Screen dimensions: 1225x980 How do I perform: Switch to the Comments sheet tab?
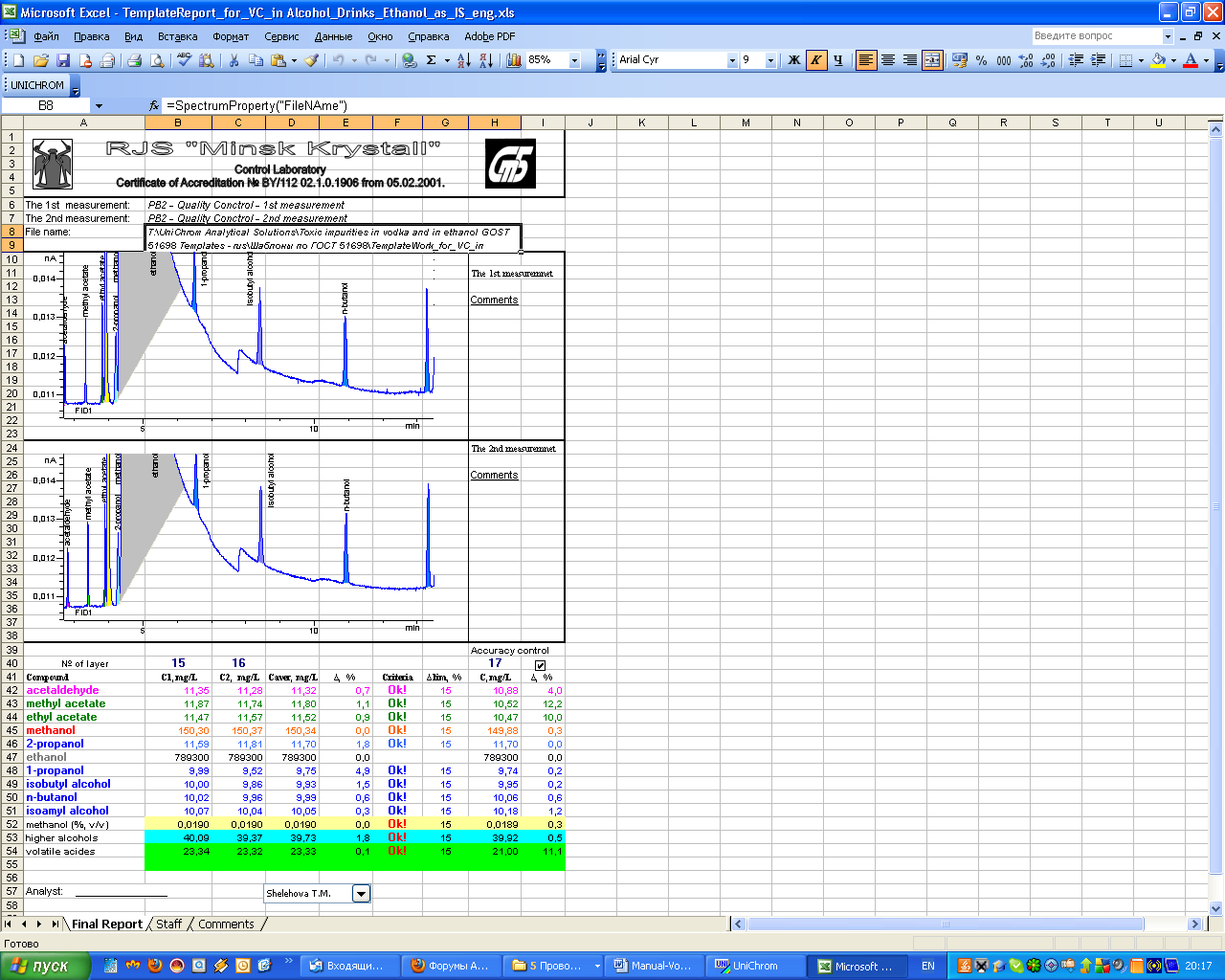click(226, 924)
